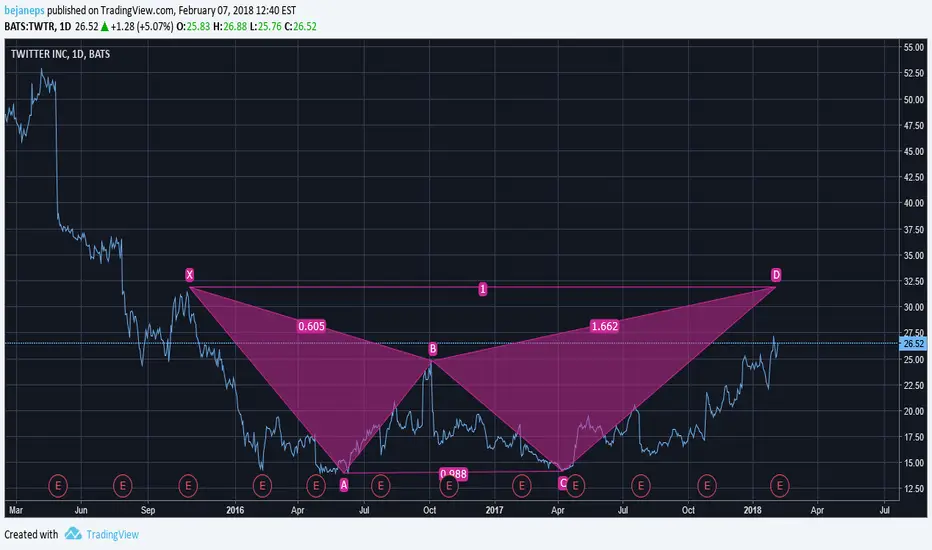Screen dimensions: 932x550
Task: Select the D point label of the pattern
Action: [776, 275]
